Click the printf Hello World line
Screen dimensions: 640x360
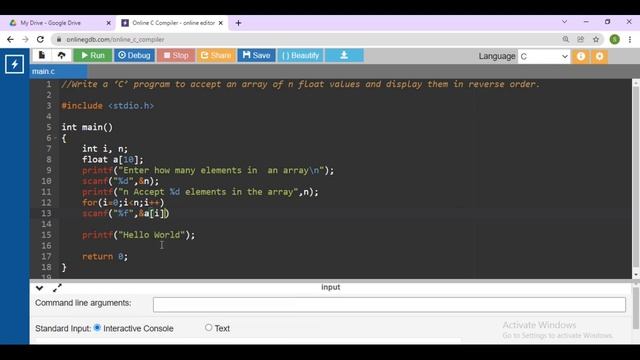pyautogui.click(x=139, y=235)
